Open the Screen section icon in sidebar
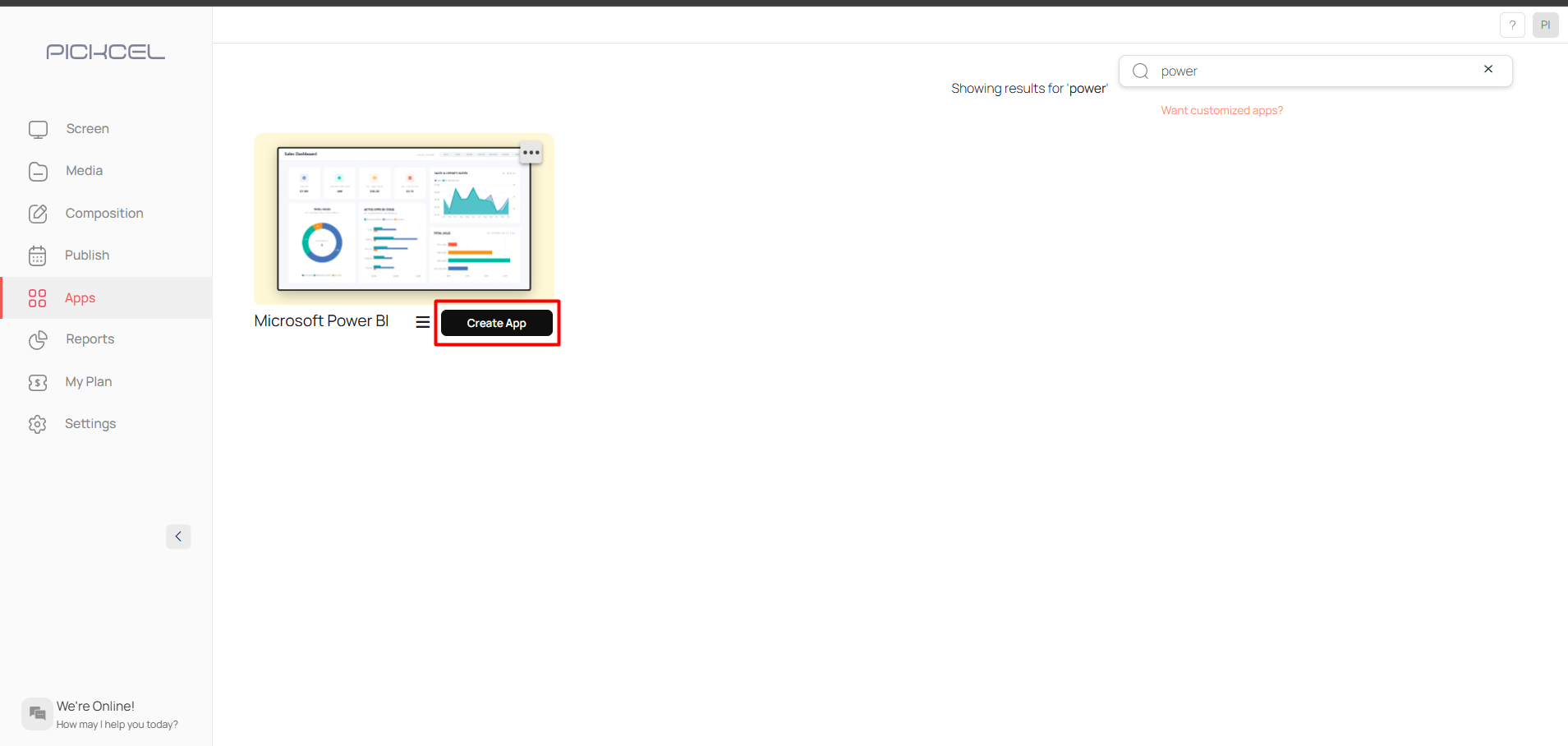 38,129
